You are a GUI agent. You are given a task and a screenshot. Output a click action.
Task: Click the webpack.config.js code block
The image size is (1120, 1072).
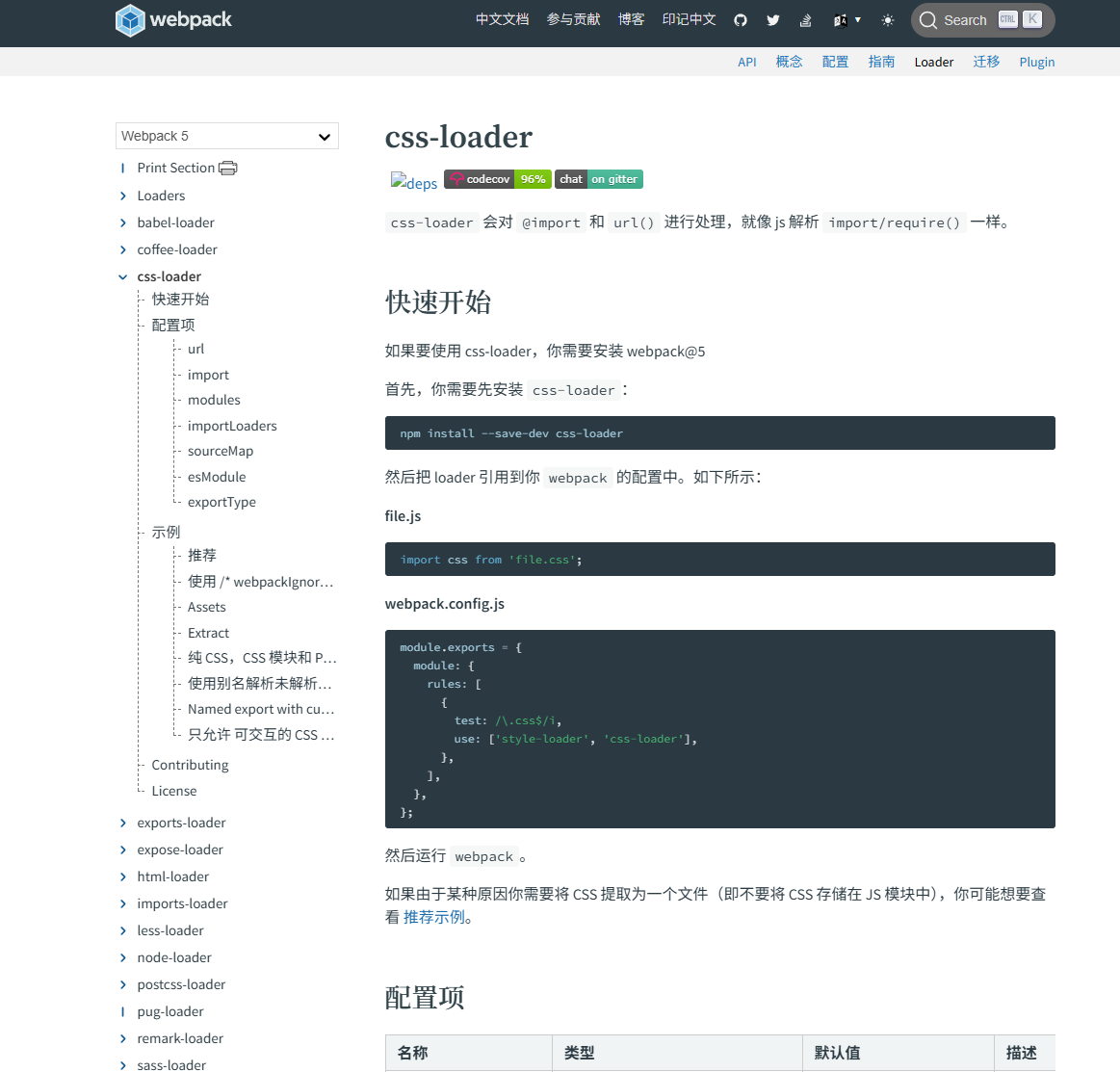pyautogui.click(x=720, y=729)
